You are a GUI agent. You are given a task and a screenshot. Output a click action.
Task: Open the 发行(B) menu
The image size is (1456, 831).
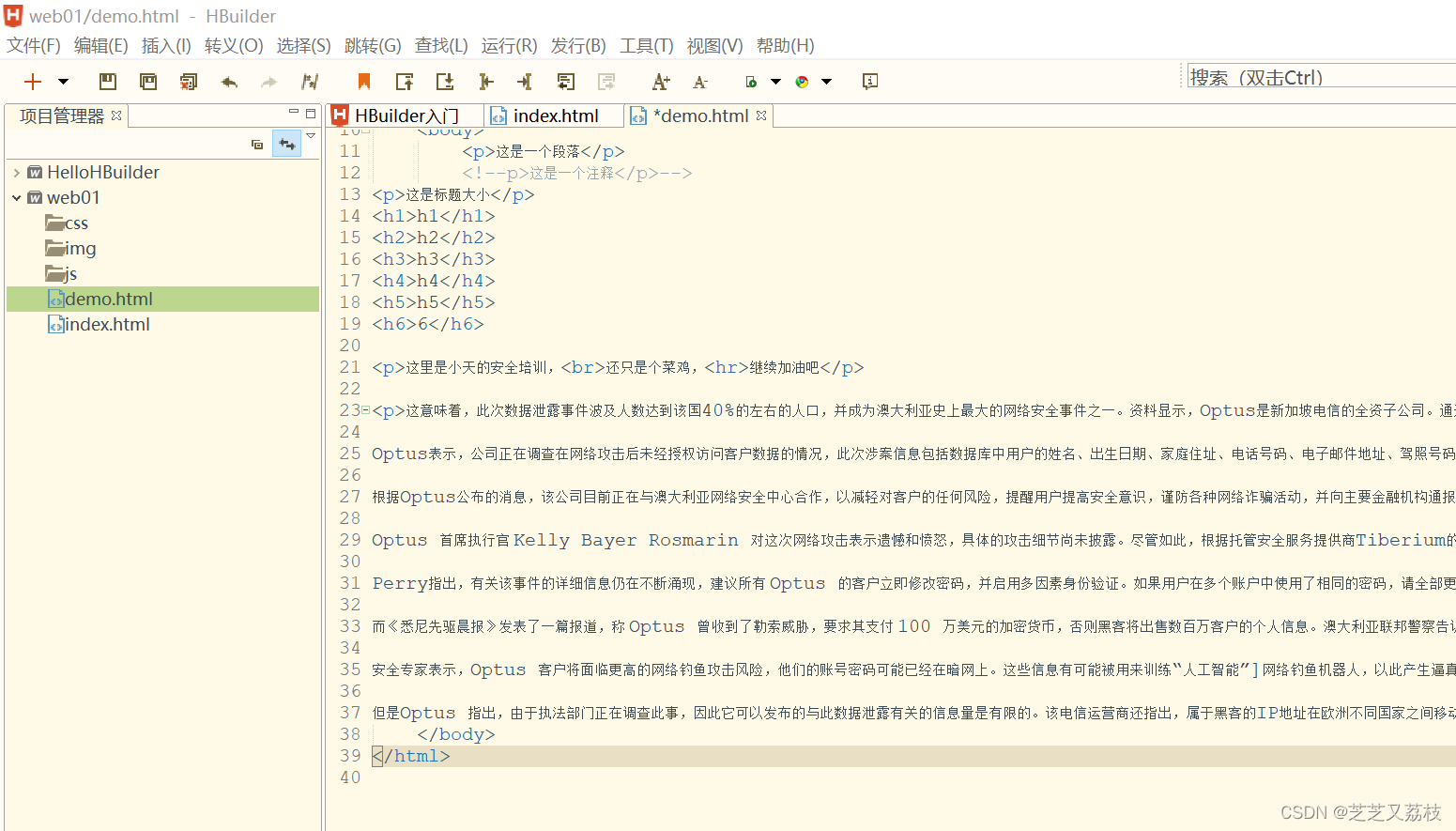[x=578, y=45]
